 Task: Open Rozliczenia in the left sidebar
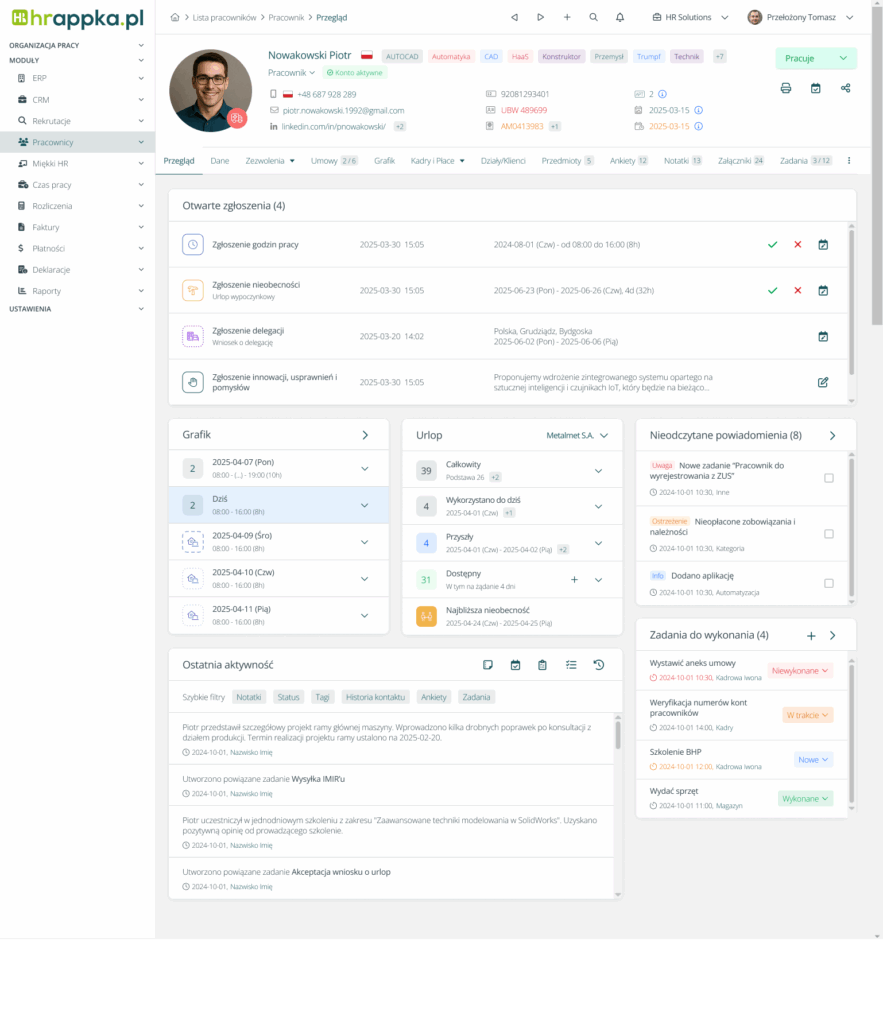(52, 206)
